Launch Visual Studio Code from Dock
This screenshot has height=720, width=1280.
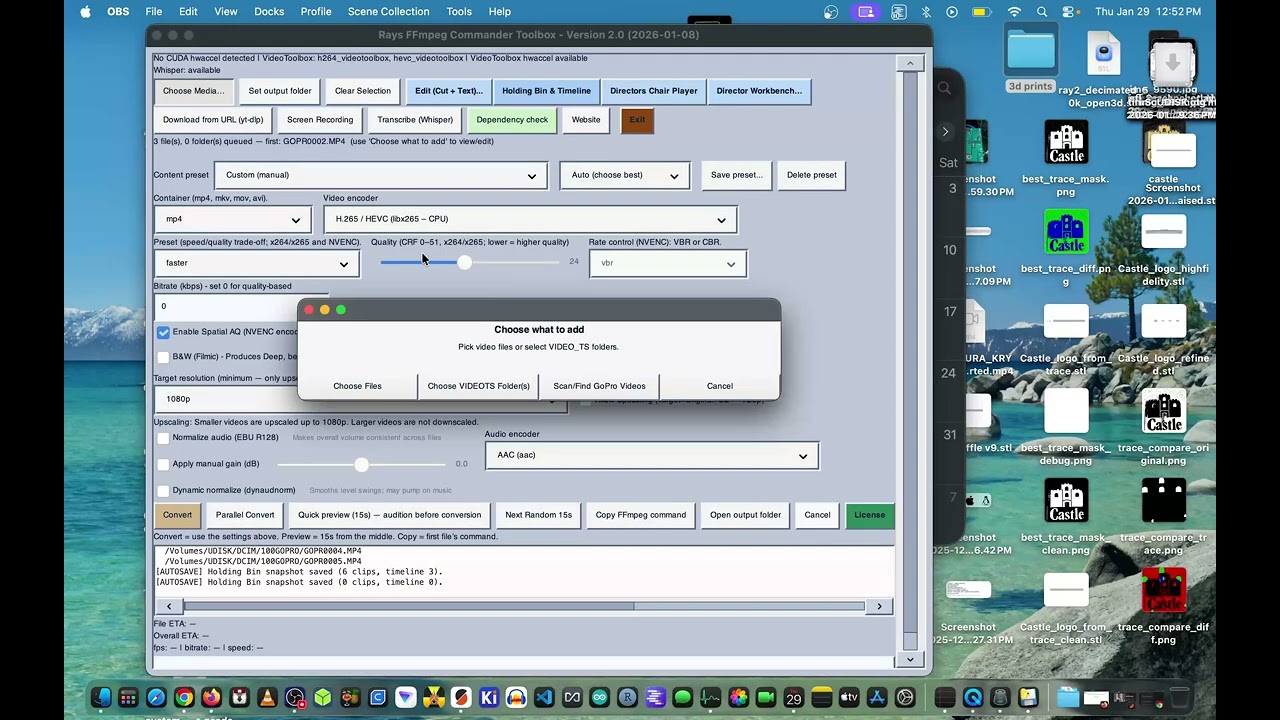click(x=544, y=697)
